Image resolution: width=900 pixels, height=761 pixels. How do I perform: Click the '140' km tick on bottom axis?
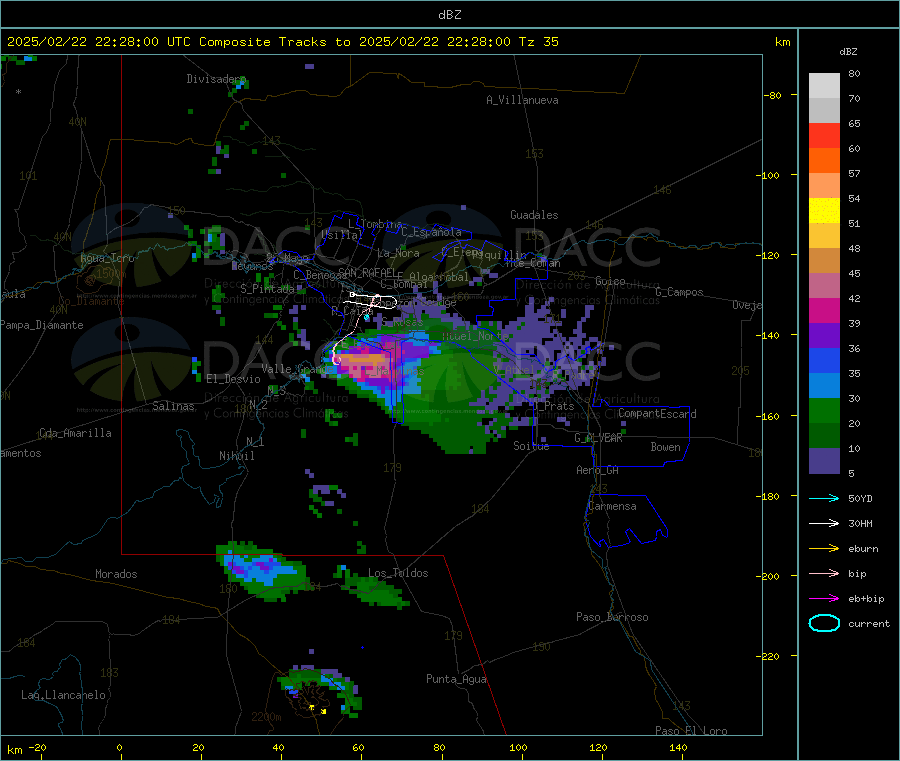678,747
